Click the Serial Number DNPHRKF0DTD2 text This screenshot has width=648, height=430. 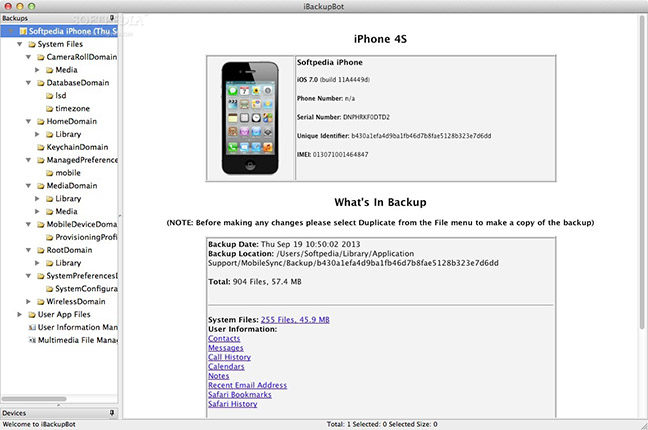click(x=343, y=117)
